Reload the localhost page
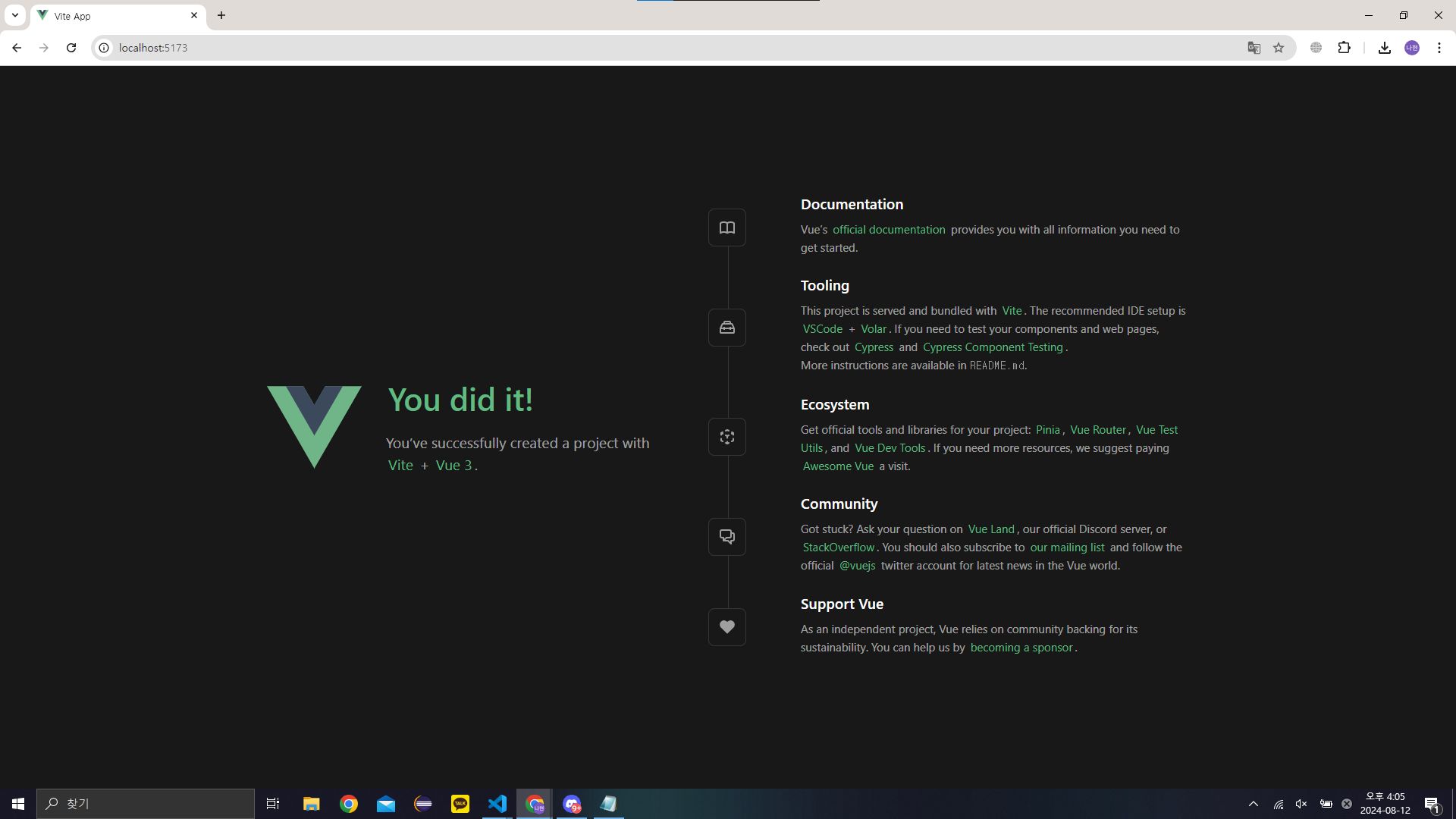The width and height of the screenshot is (1456, 819). (x=71, y=48)
